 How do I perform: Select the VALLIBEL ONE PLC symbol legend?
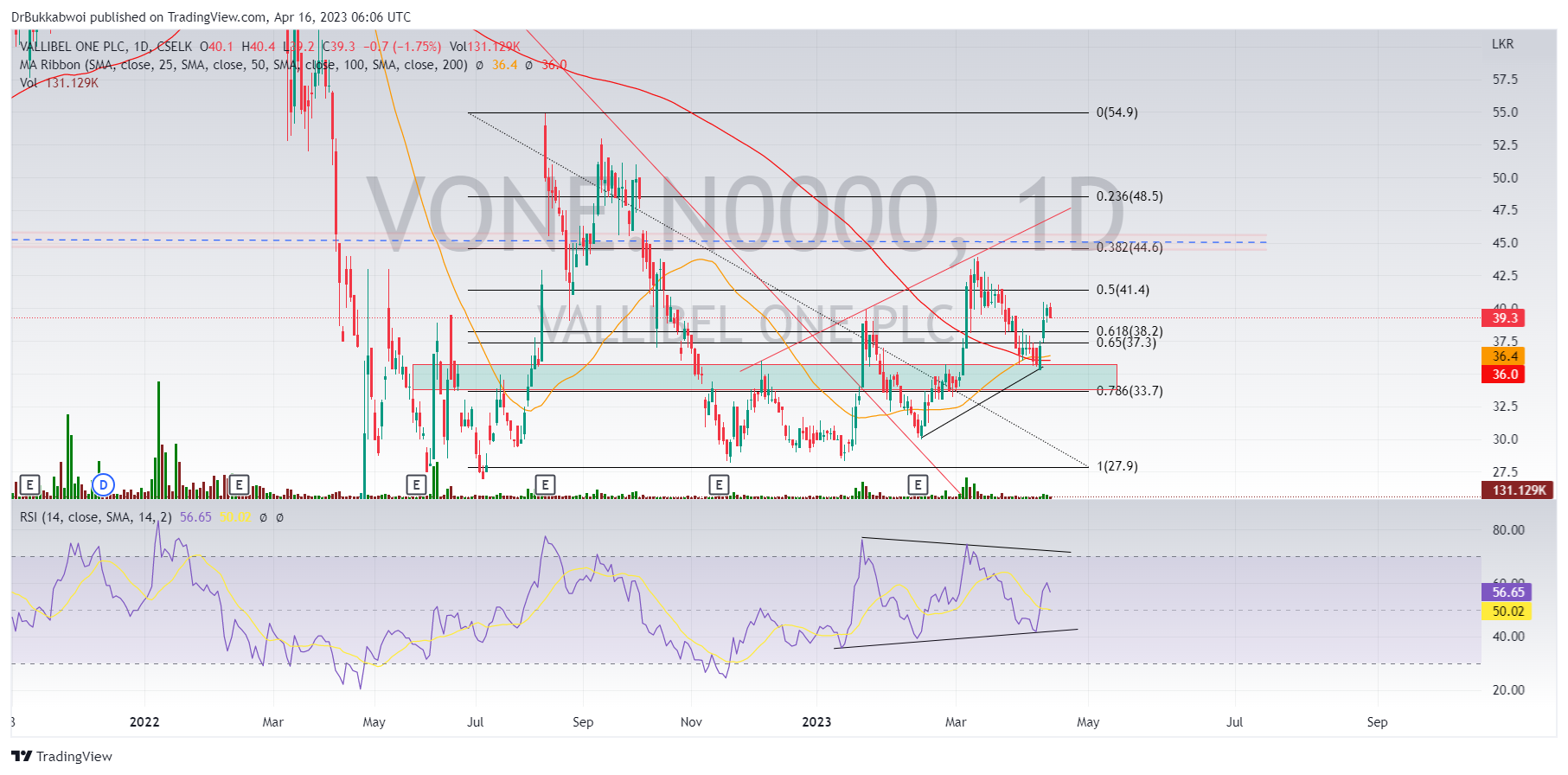[x=107, y=47]
